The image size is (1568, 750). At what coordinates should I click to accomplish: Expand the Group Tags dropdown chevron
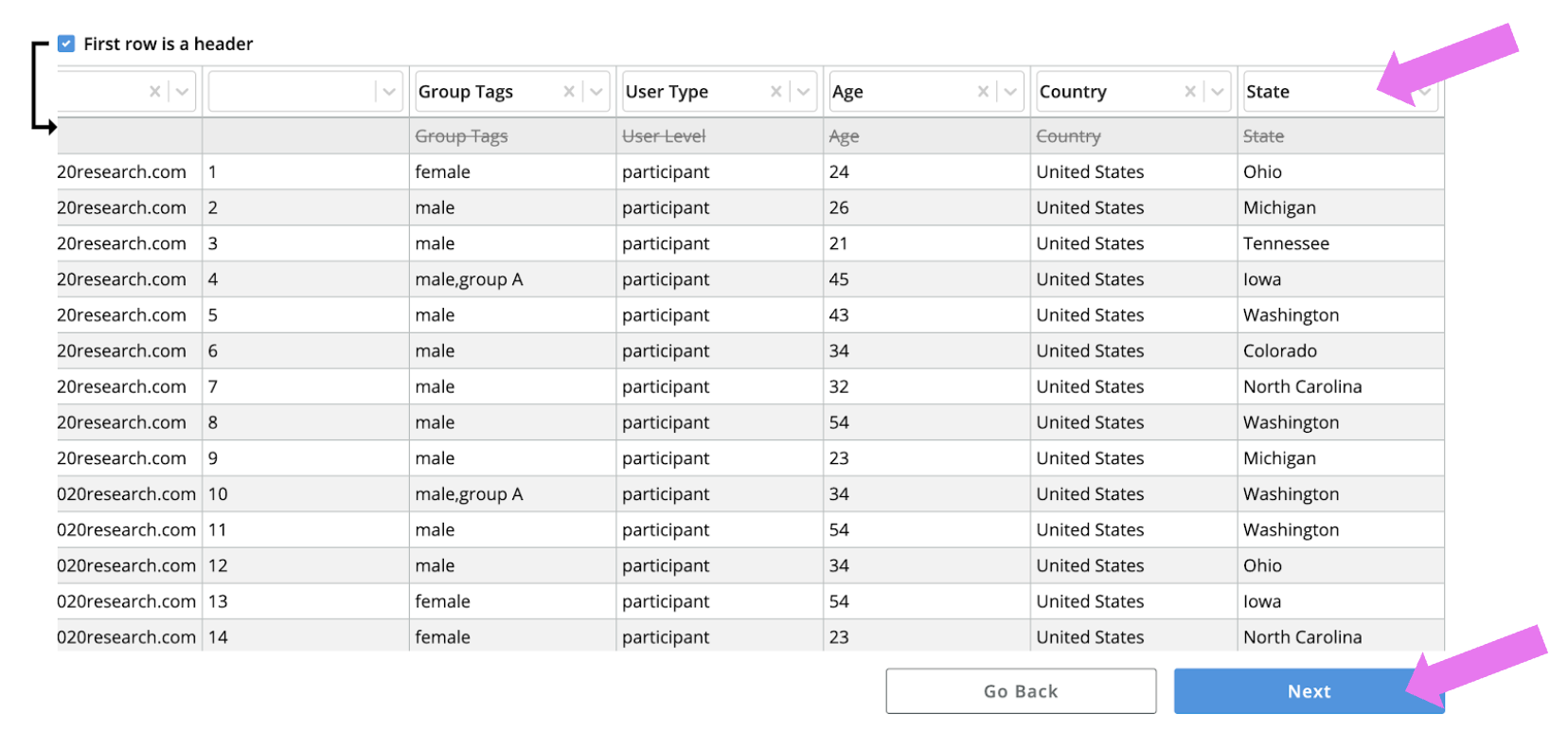tap(597, 92)
